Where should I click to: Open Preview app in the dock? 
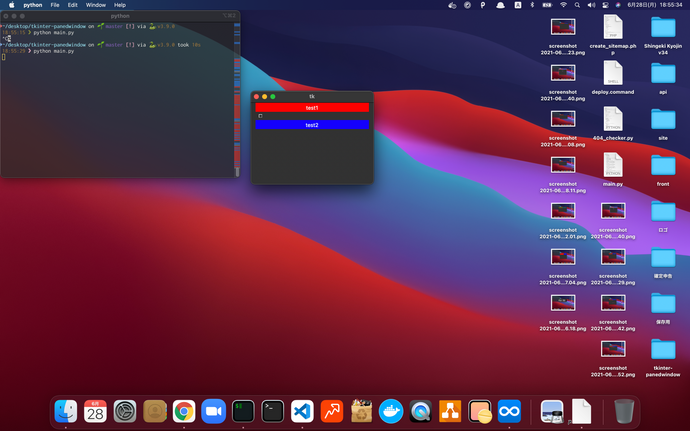[552, 411]
